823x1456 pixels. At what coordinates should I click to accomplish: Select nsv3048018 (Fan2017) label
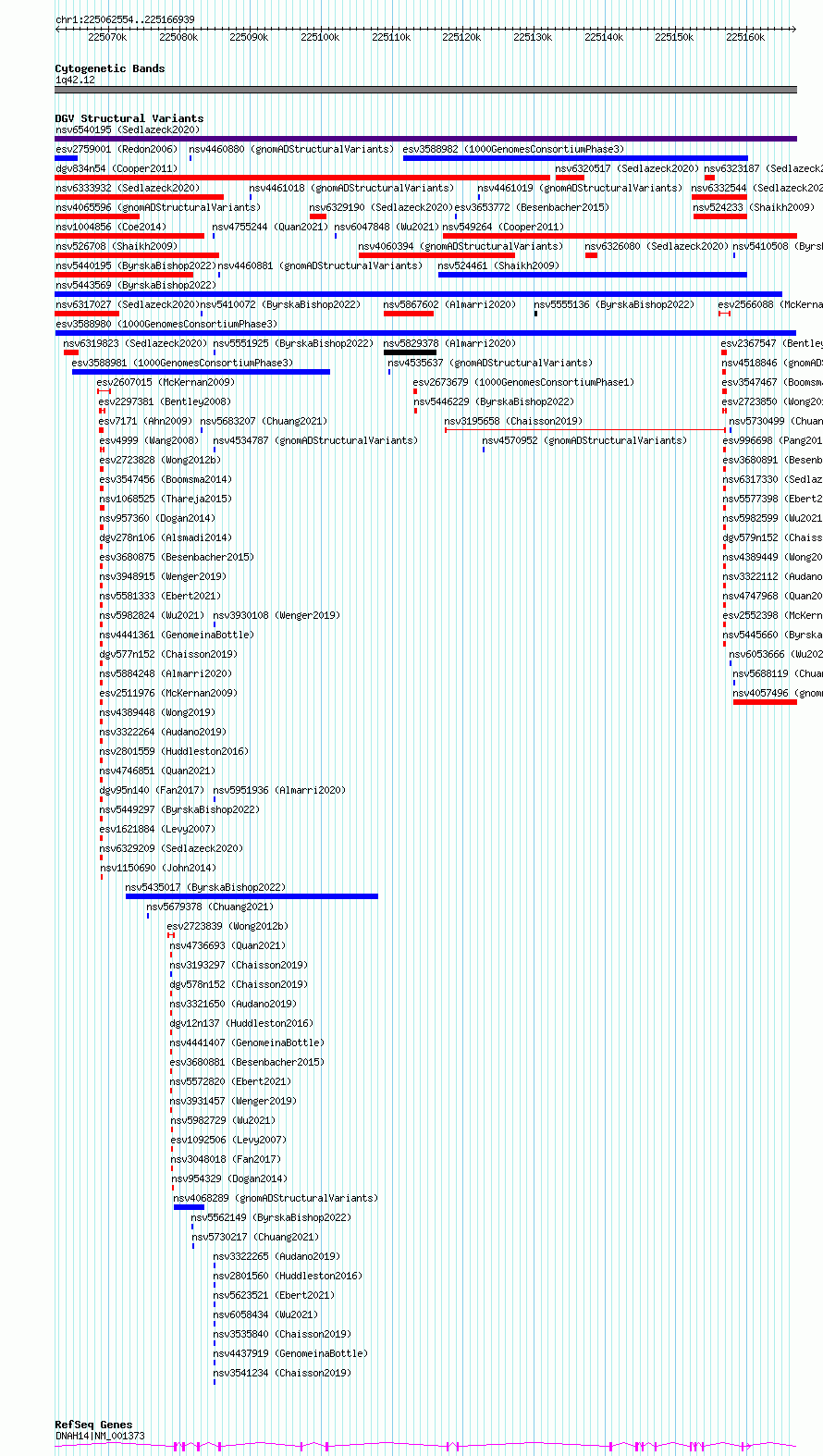(226, 1159)
